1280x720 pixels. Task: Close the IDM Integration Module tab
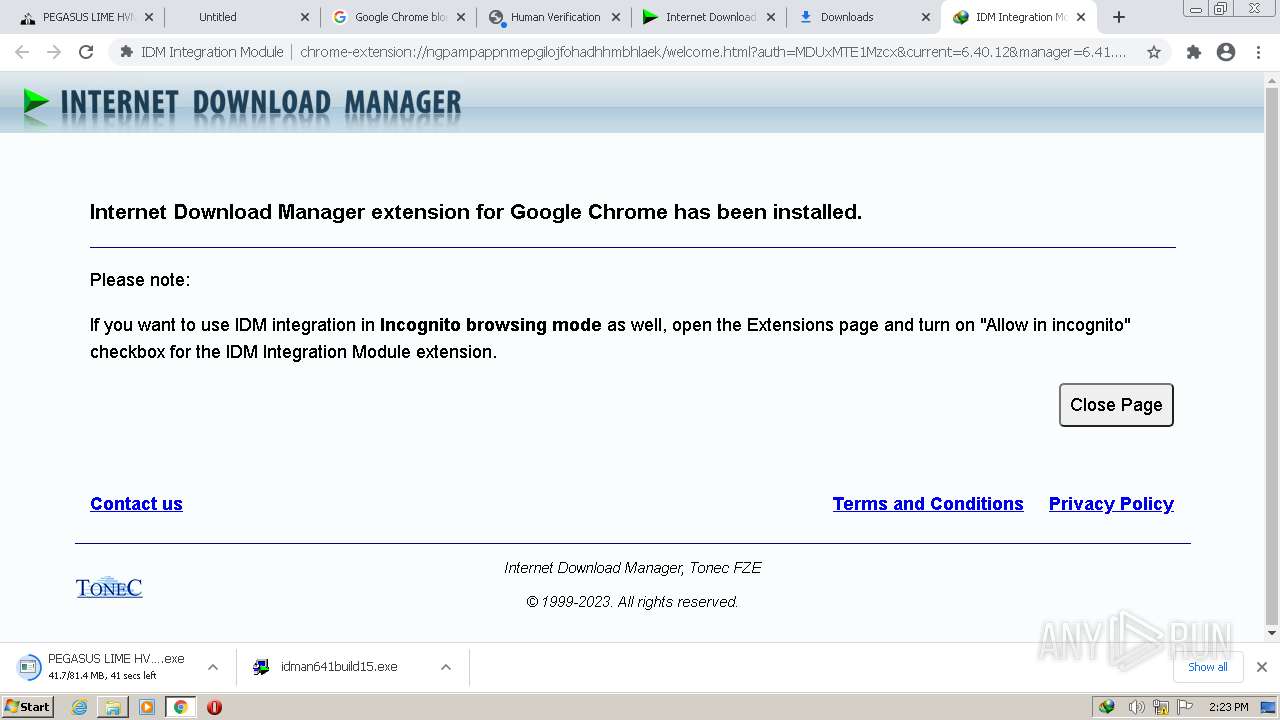pos(1081,17)
